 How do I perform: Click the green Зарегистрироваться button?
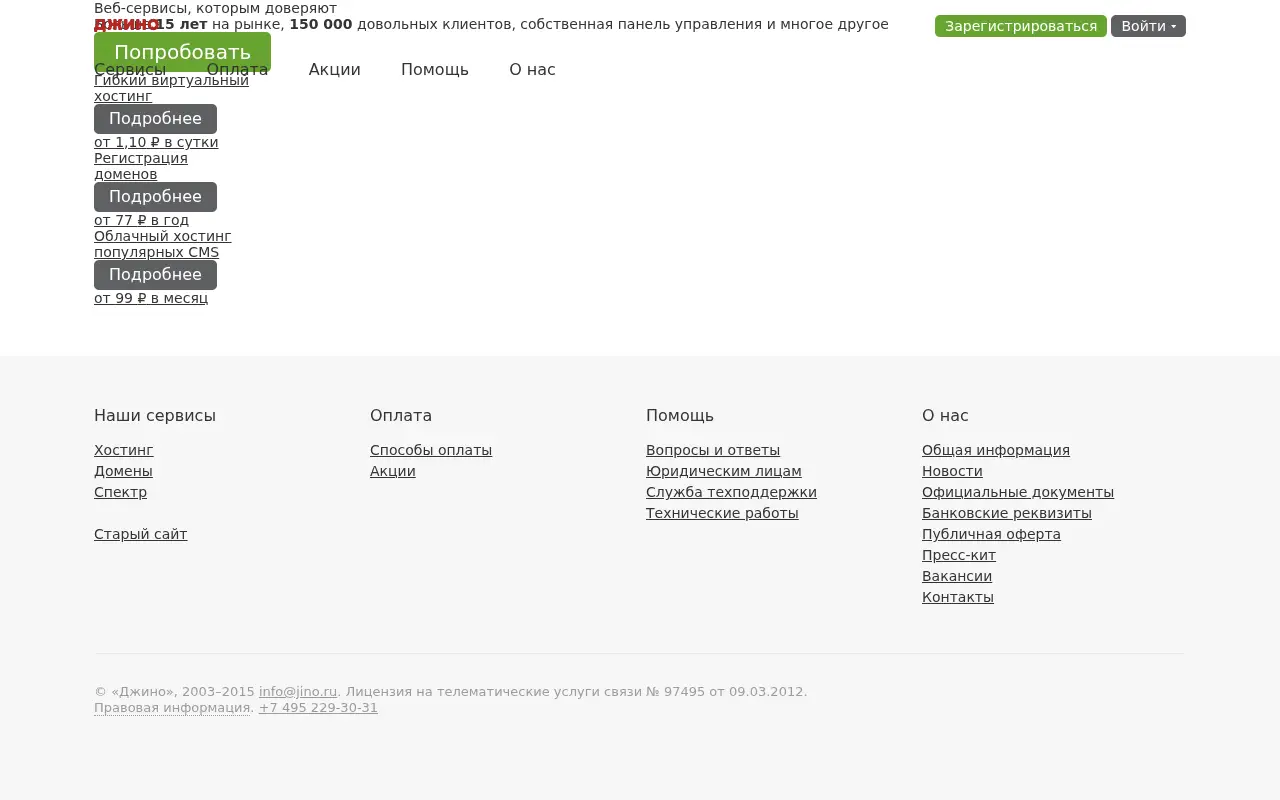[x=1020, y=26]
